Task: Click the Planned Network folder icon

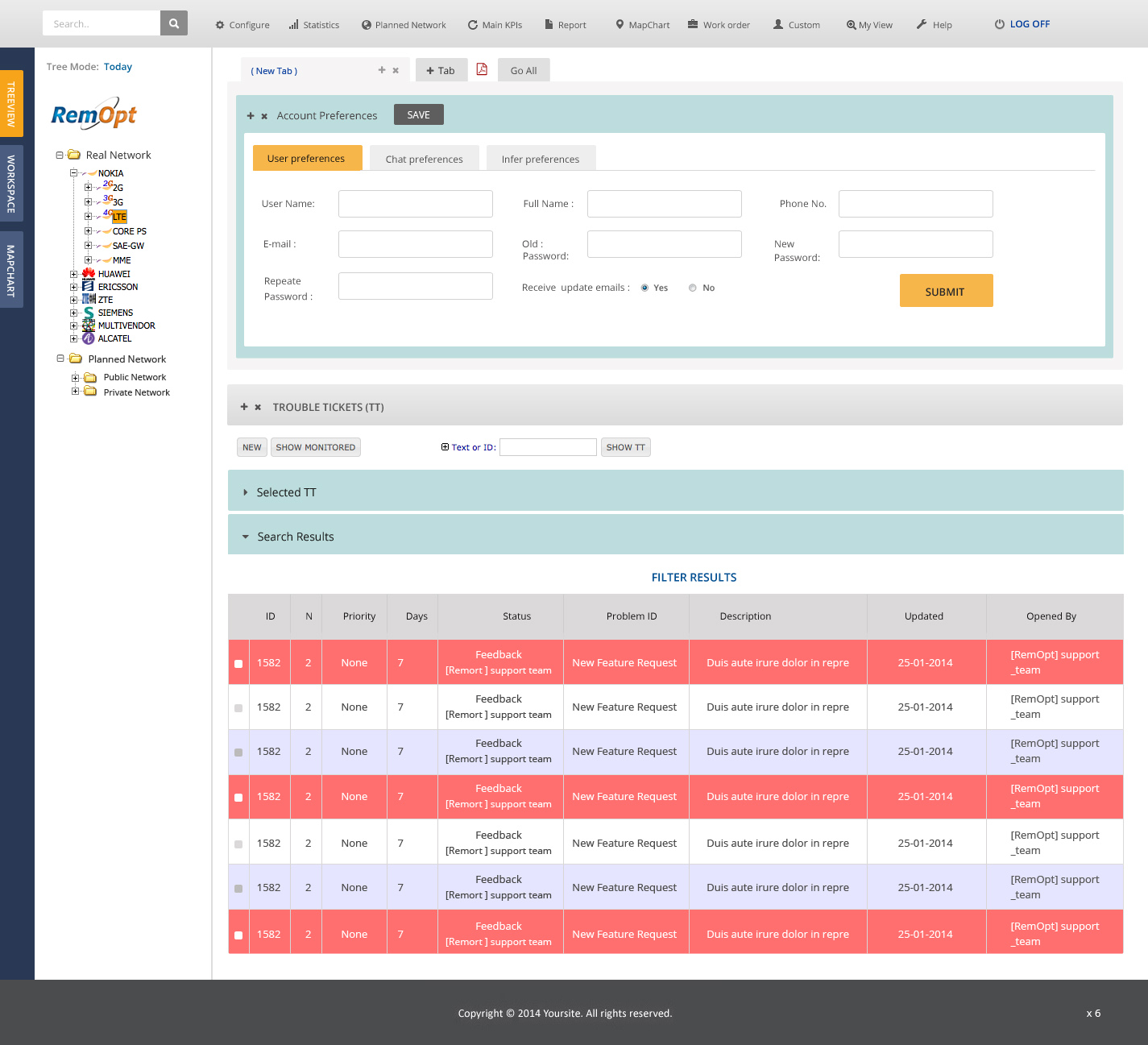Action: (76, 359)
